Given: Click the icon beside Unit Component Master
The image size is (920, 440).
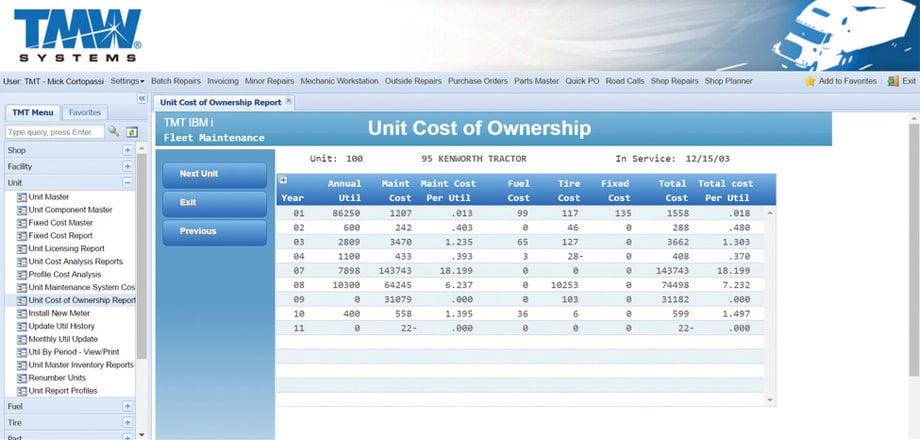Looking at the screenshot, I should click(x=22, y=210).
